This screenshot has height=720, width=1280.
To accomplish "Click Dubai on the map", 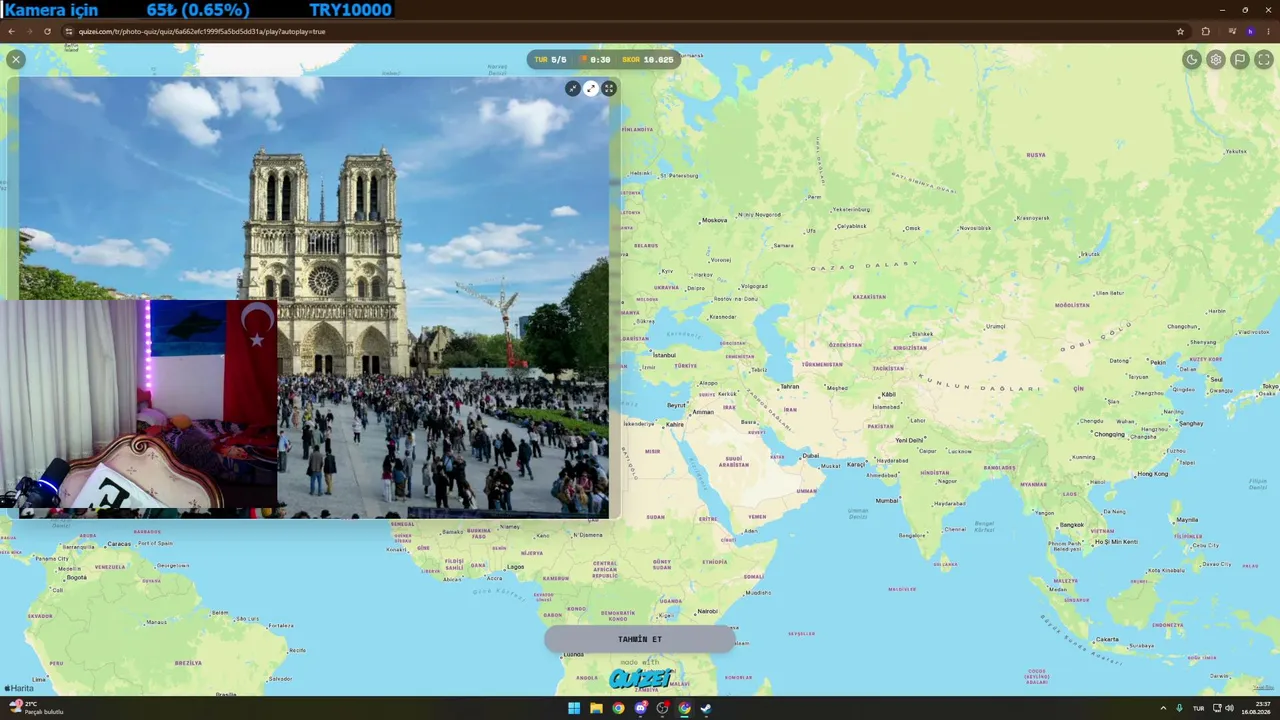I will [x=810, y=456].
